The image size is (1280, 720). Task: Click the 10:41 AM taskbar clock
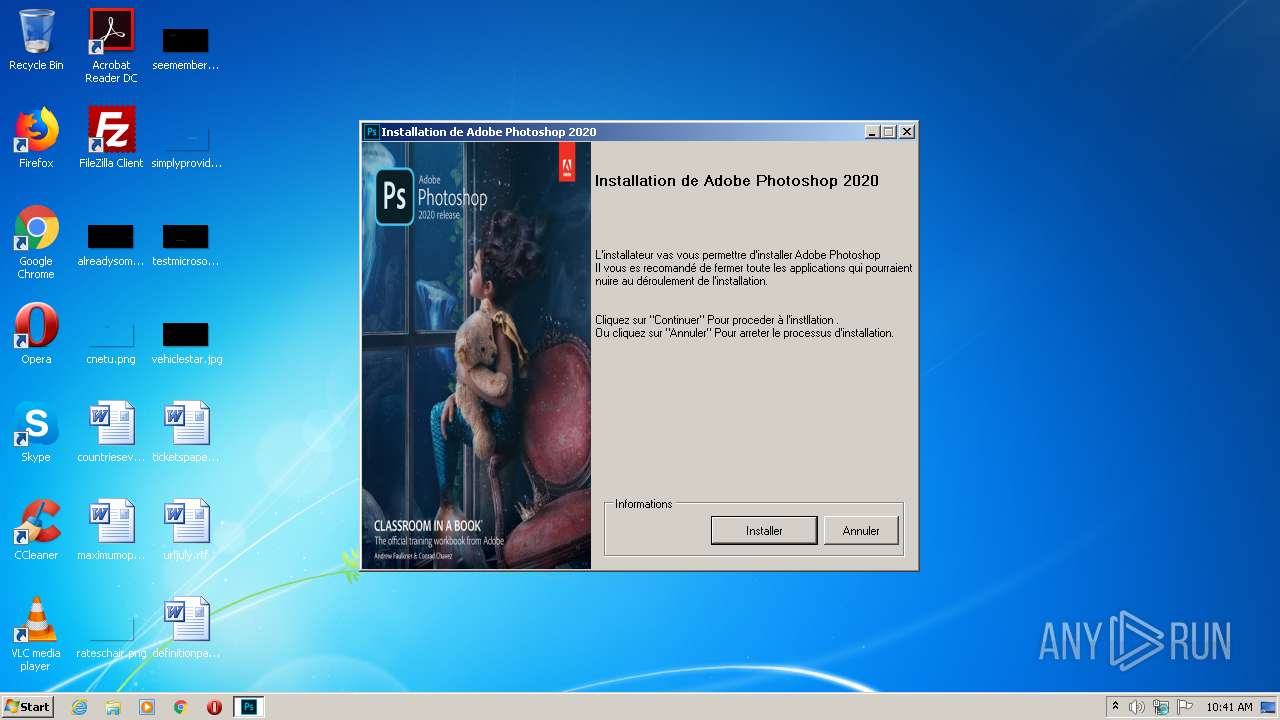tap(1229, 707)
